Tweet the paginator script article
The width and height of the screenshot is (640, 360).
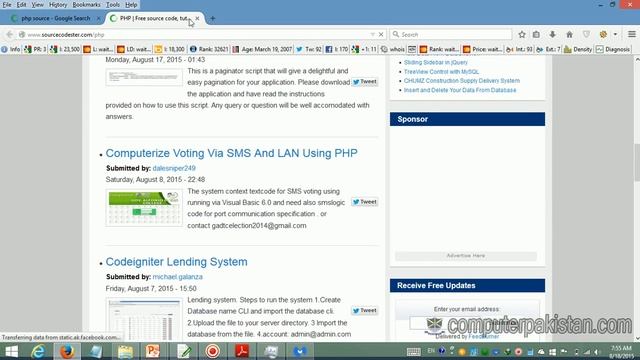(364, 82)
